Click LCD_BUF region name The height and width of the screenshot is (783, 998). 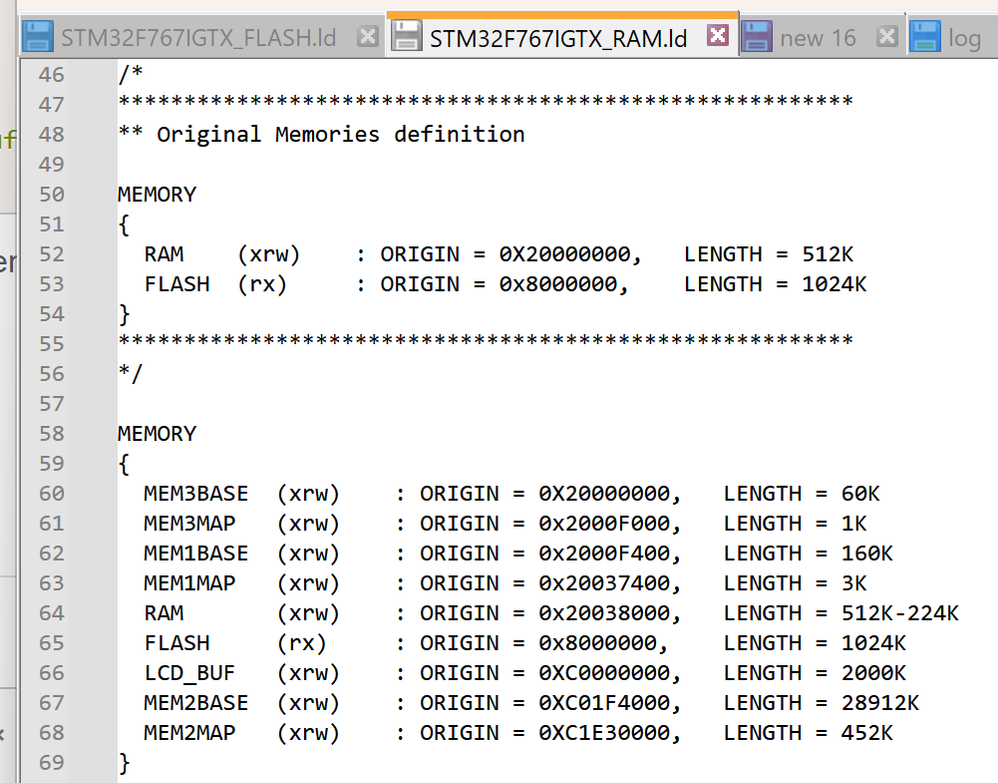pos(190,673)
